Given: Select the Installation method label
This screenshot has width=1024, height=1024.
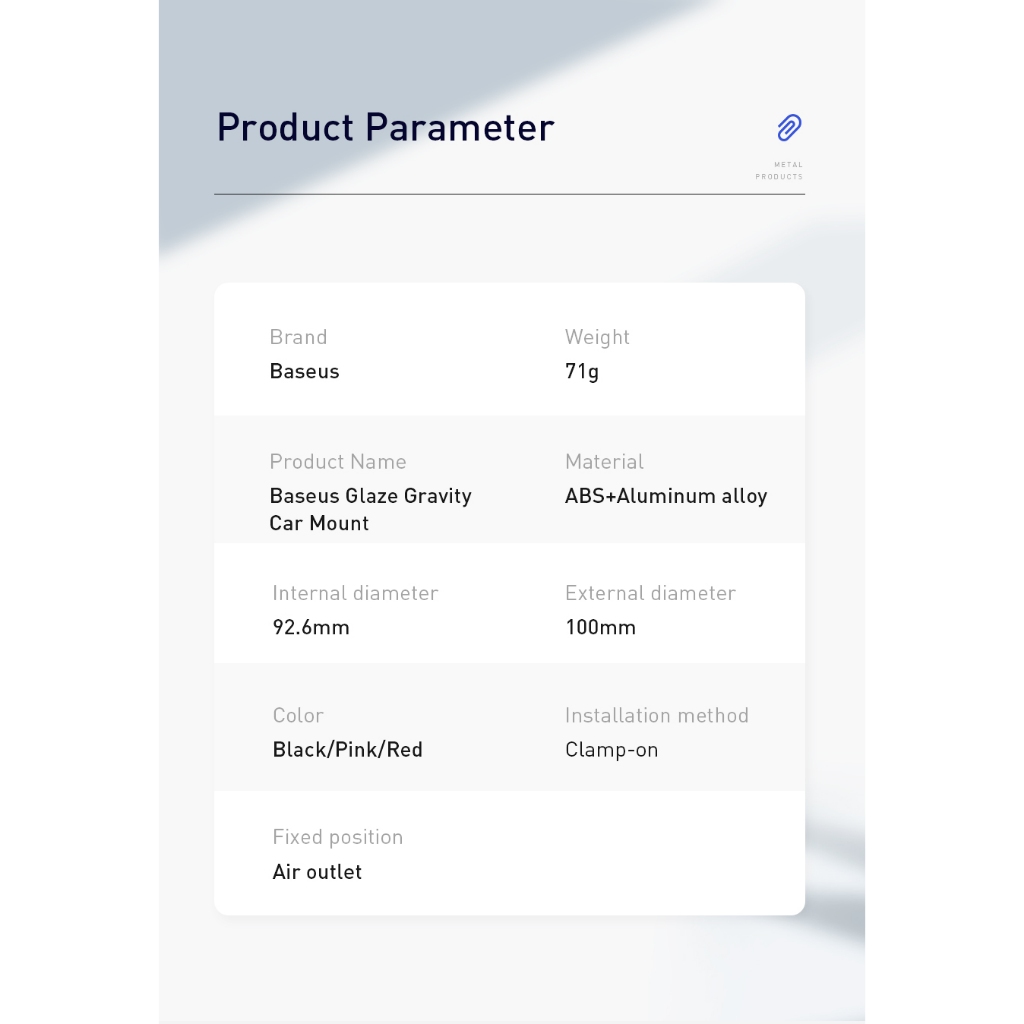Looking at the screenshot, I should (x=656, y=715).
